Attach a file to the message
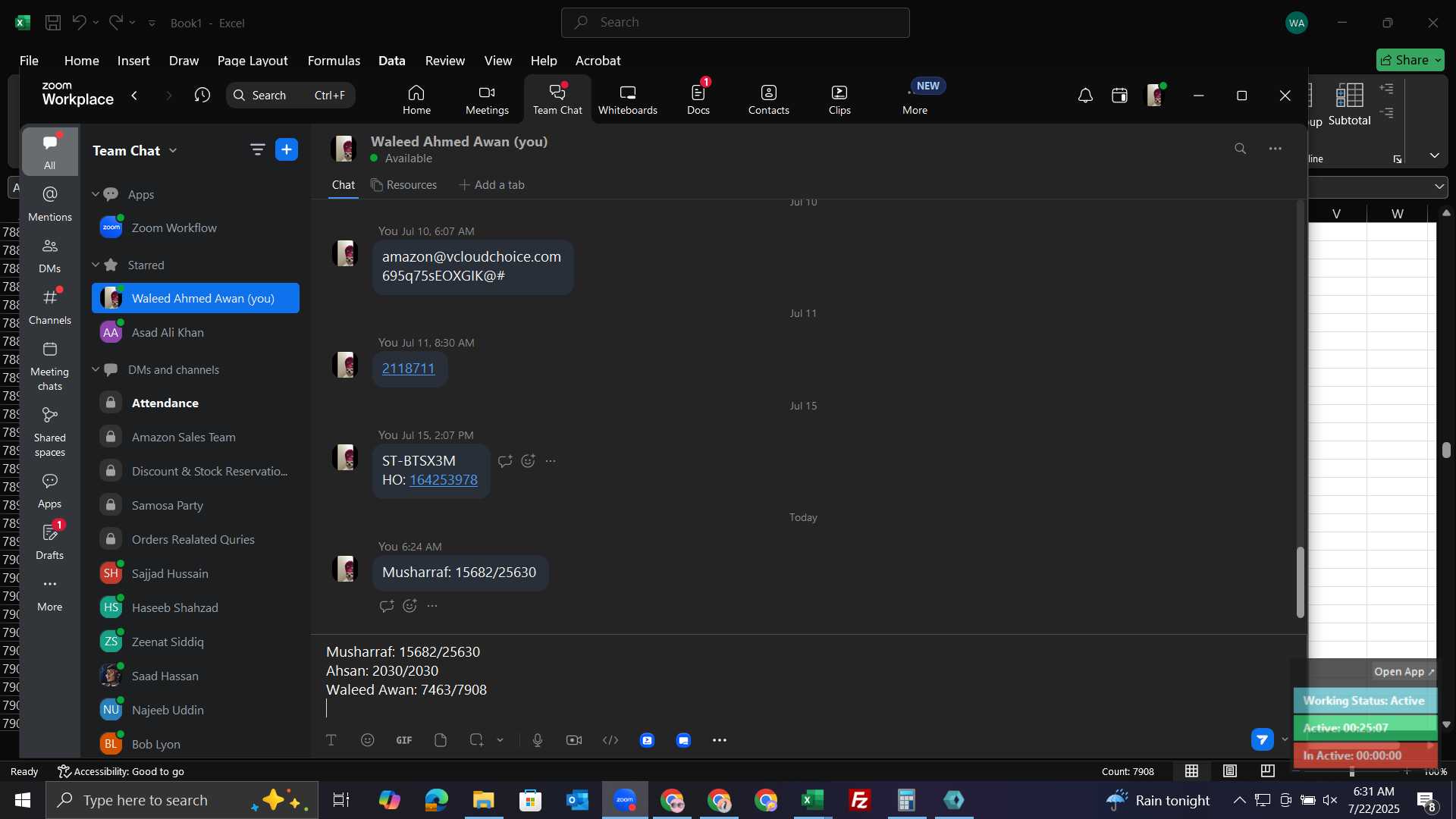 tap(441, 740)
